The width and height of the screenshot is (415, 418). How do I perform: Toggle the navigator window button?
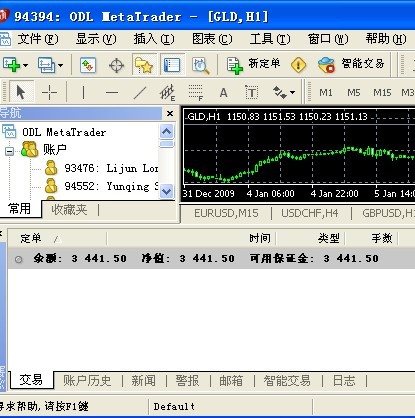144,65
